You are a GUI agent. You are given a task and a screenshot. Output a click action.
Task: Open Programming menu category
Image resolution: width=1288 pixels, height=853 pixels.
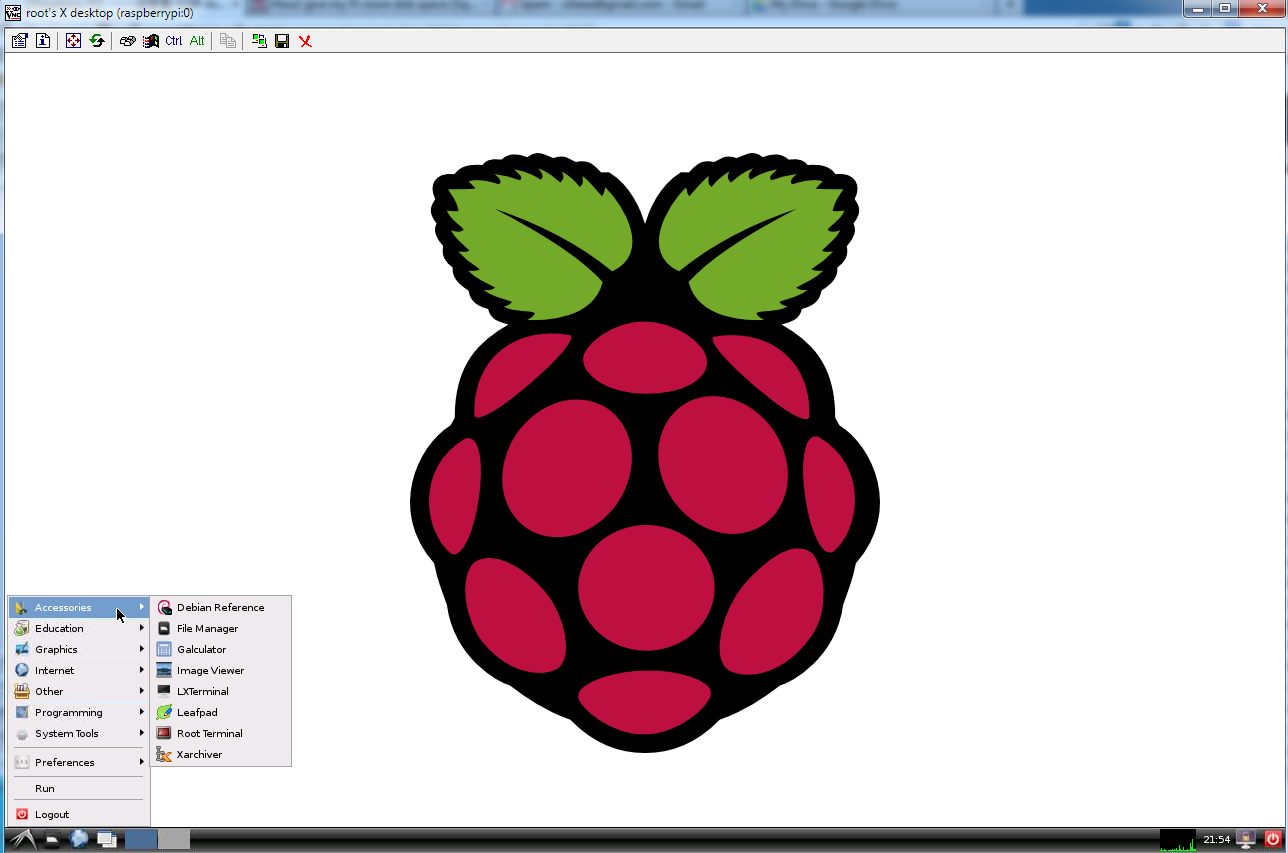coord(79,713)
